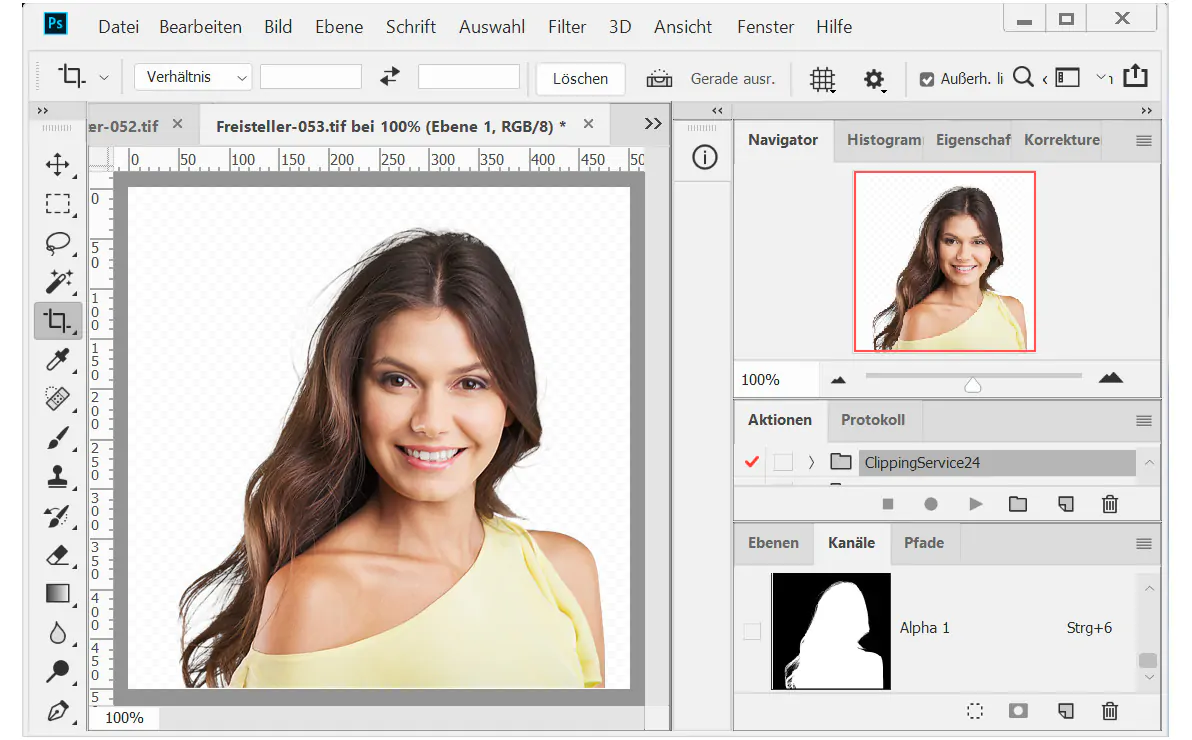1192x740 pixels.
Task: Select the Zoom tool in the toolbar
Action: point(59,672)
